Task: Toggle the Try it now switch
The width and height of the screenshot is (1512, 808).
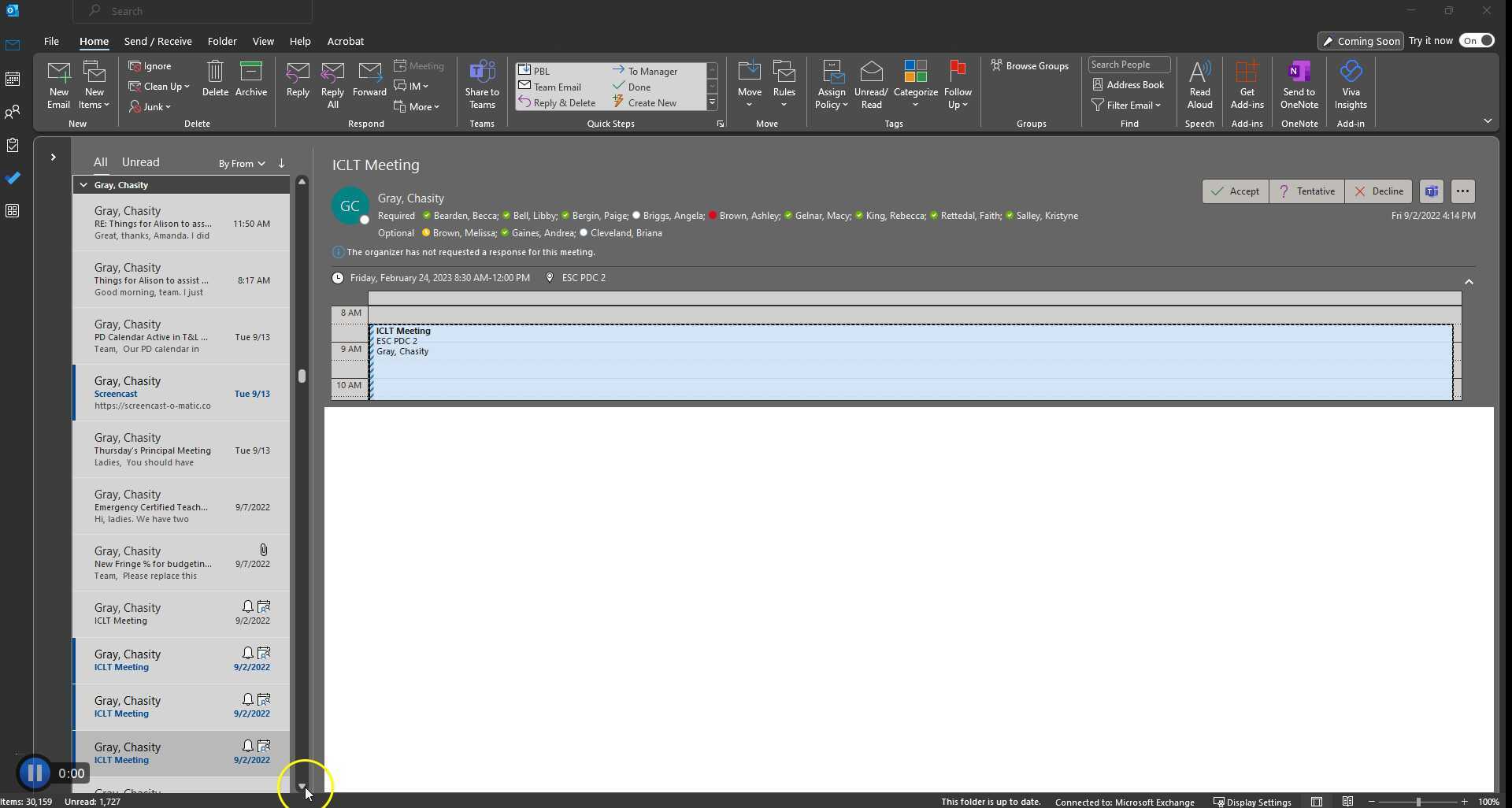Action: (x=1477, y=41)
